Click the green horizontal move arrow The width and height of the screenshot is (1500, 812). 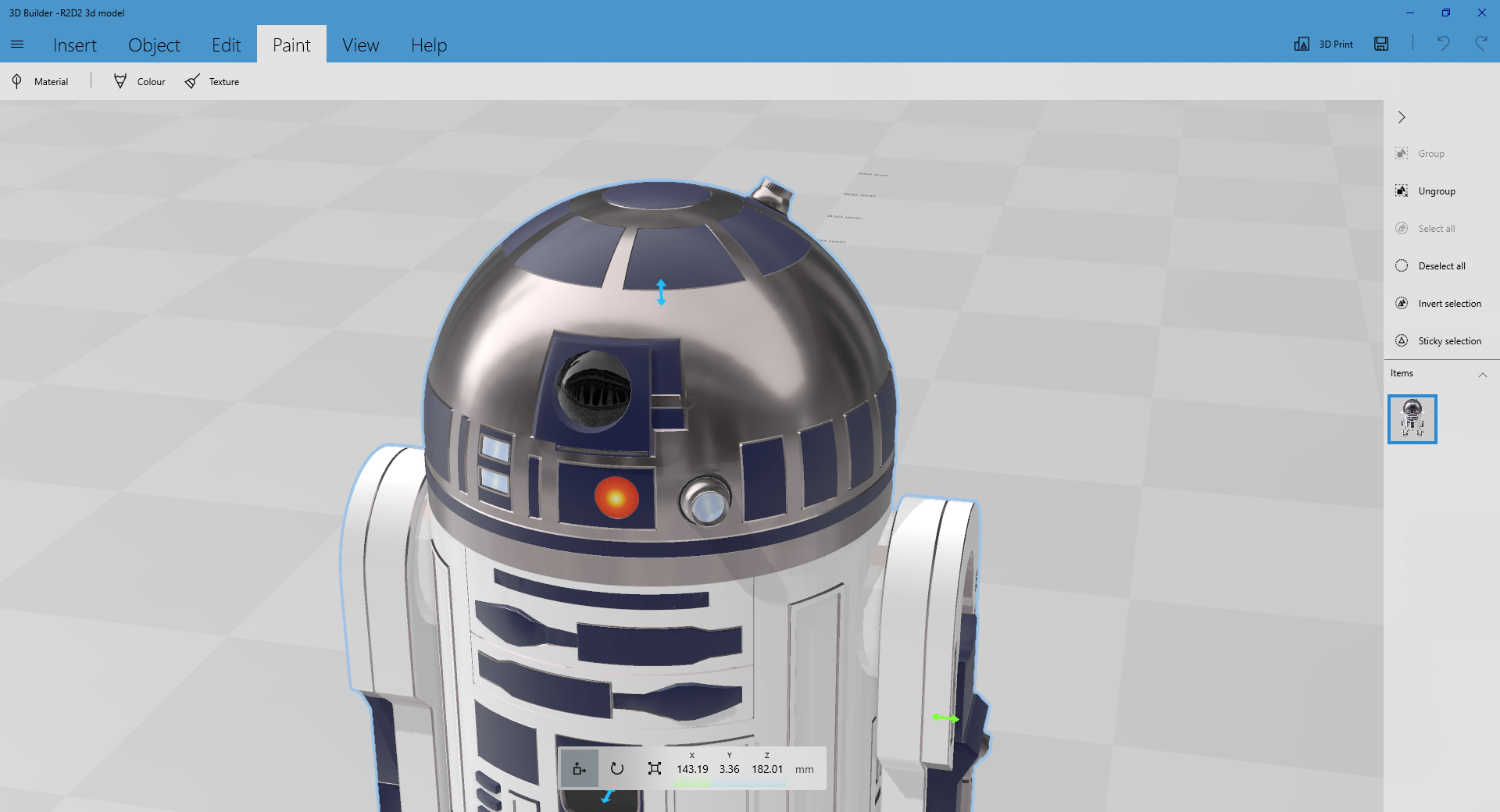click(945, 718)
